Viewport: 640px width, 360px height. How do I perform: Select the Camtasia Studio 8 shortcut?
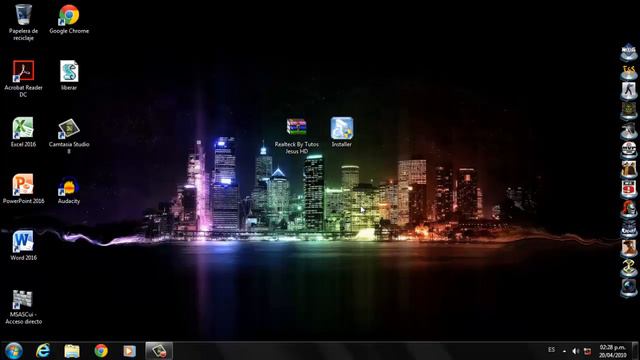tap(69, 136)
